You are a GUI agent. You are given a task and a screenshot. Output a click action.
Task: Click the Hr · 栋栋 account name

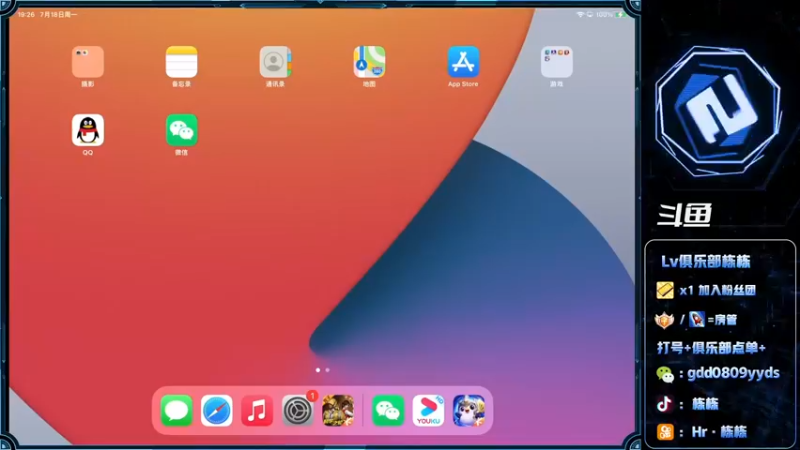click(x=719, y=432)
